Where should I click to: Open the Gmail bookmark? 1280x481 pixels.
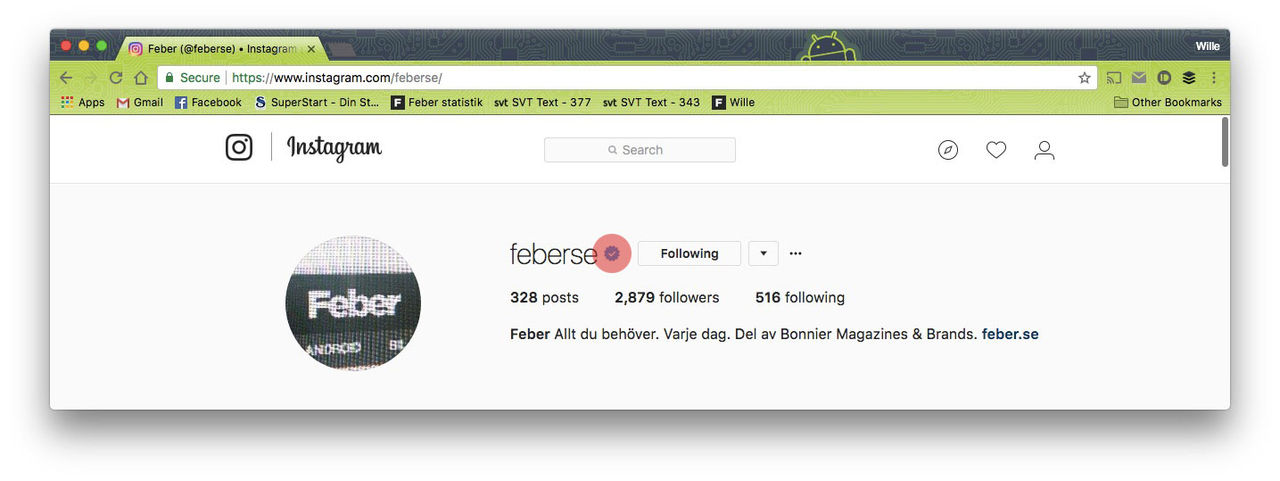point(140,102)
